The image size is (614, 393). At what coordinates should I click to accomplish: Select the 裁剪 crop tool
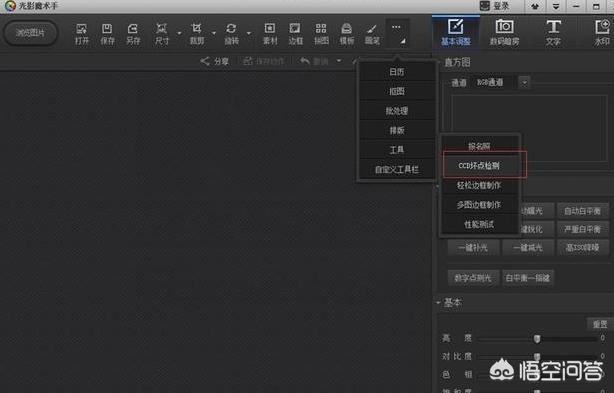point(196,34)
